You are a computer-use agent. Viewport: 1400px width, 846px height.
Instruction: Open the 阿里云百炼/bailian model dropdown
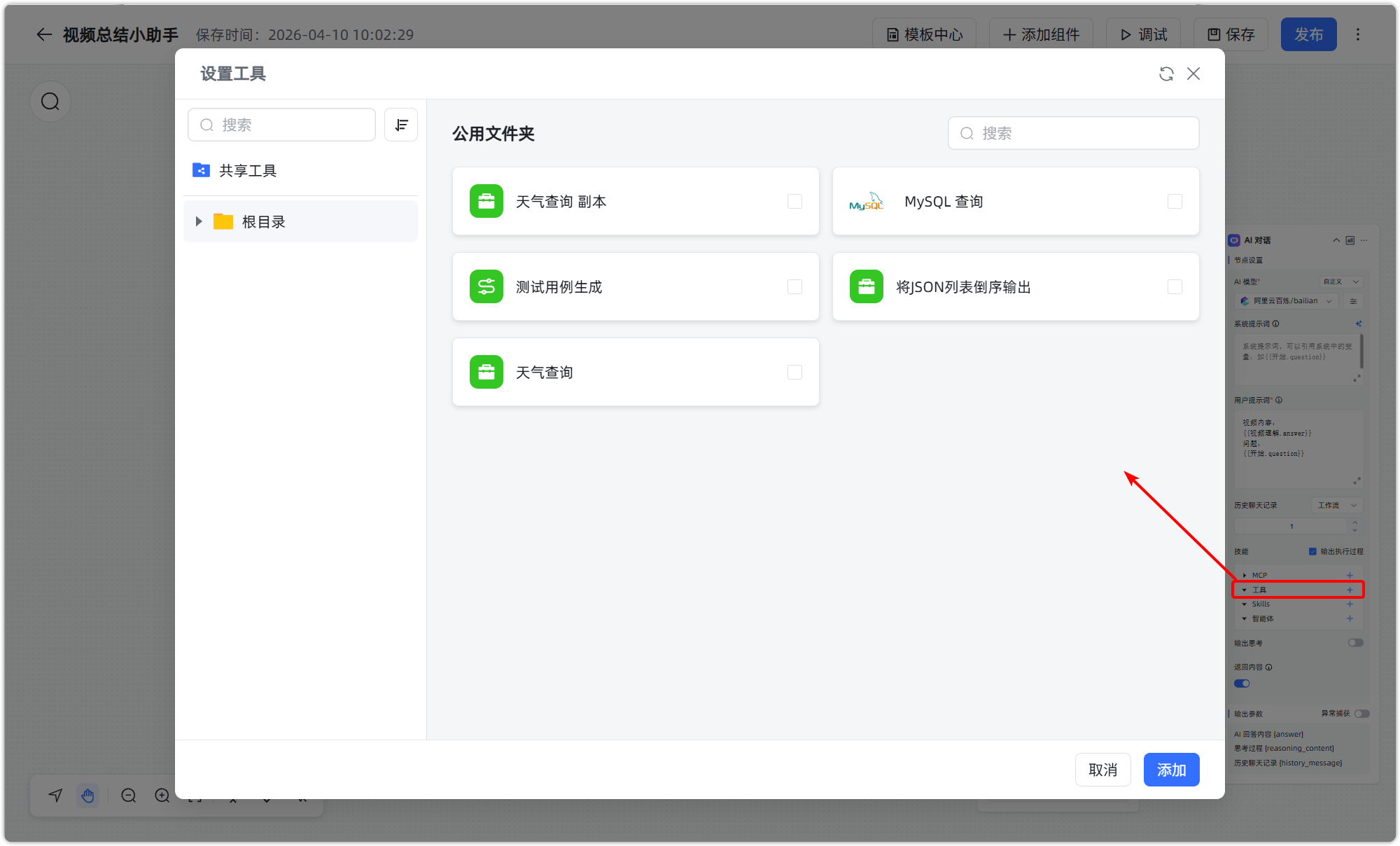point(1287,301)
